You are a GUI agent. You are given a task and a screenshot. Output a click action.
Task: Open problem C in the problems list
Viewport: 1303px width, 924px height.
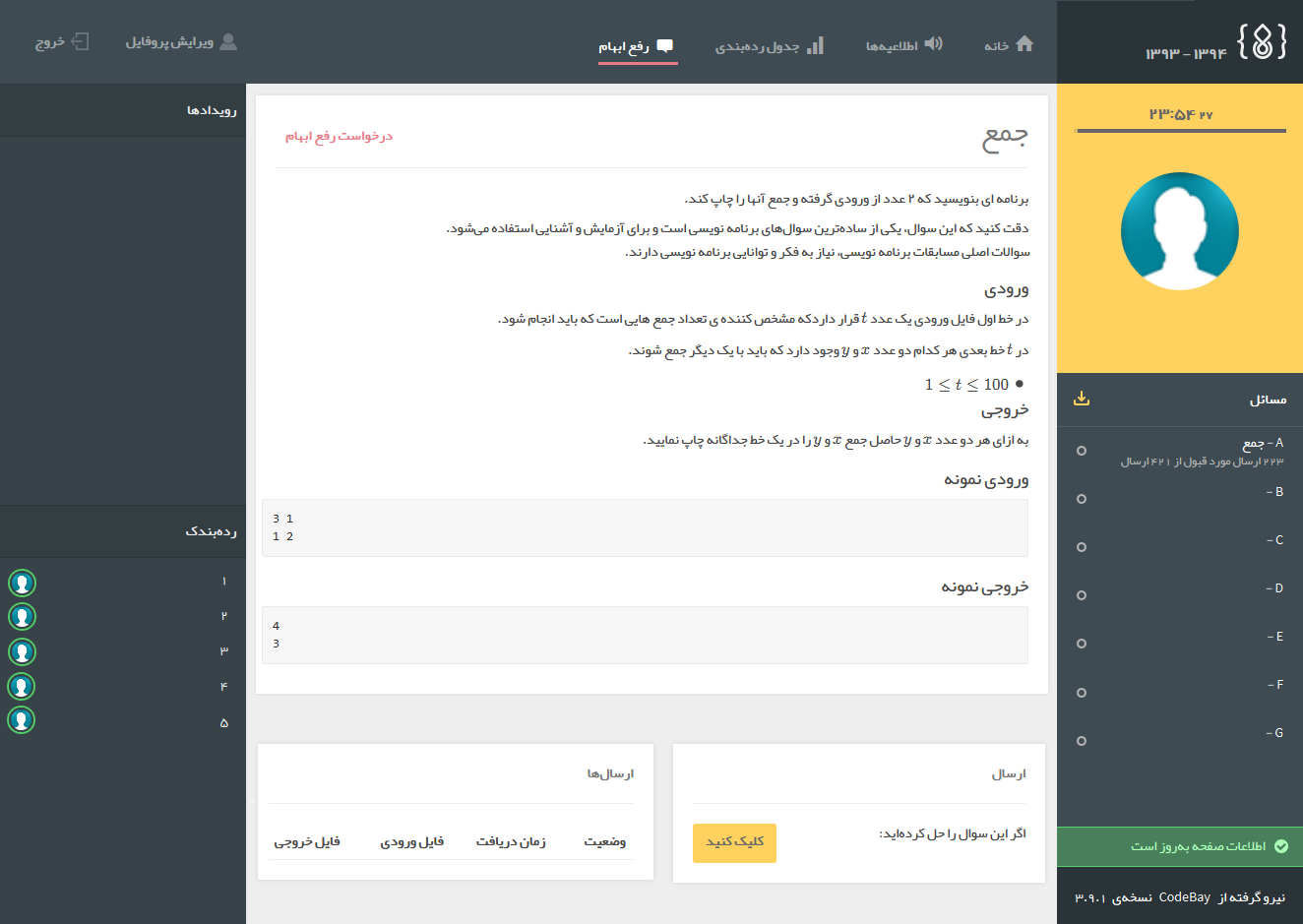[x=1273, y=540]
